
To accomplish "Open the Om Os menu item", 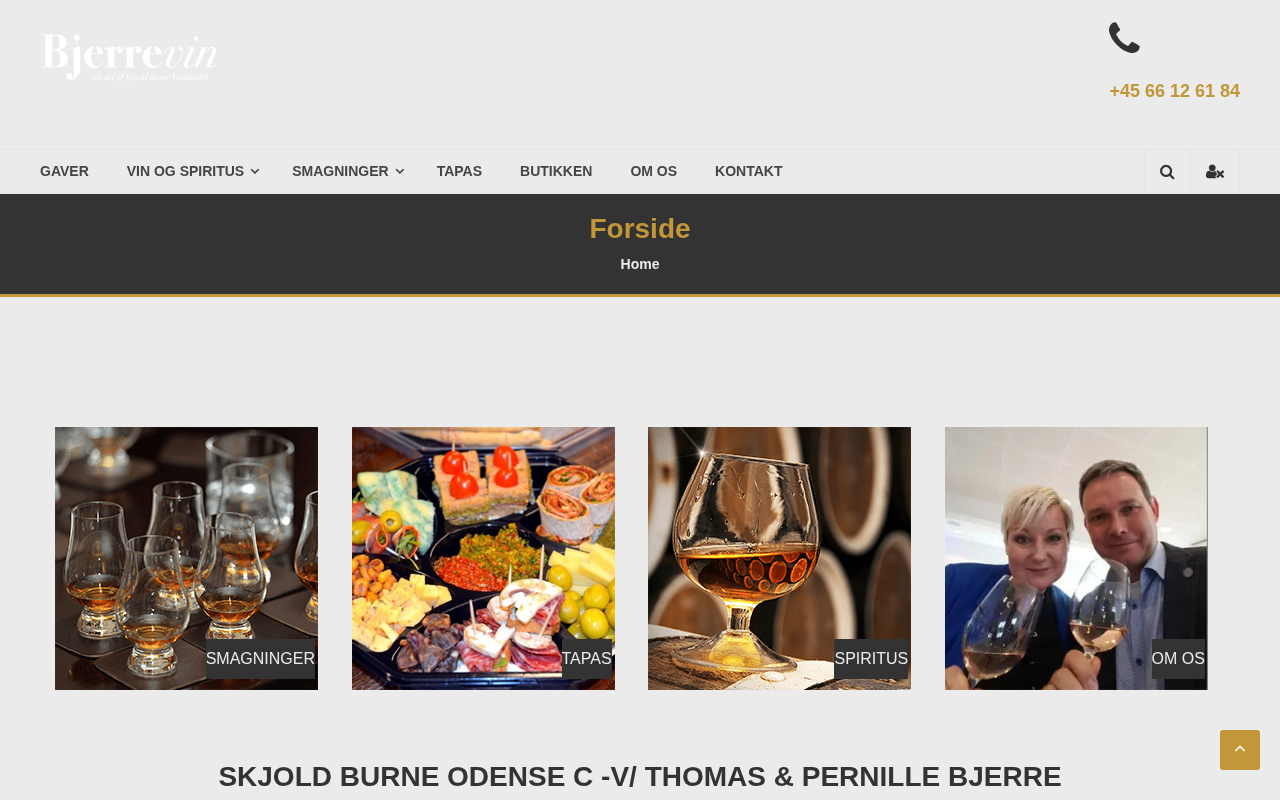I will 653,171.
